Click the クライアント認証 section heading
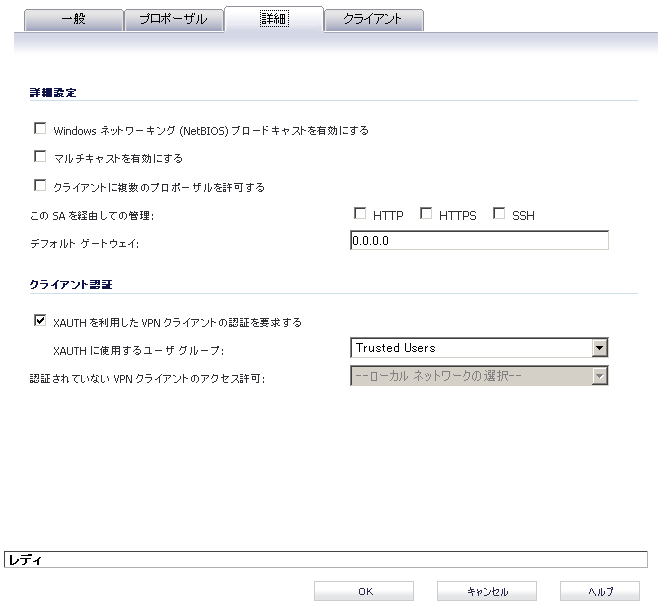Image resolution: width=661 pixels, height=609 pixels. click(71, 284)
